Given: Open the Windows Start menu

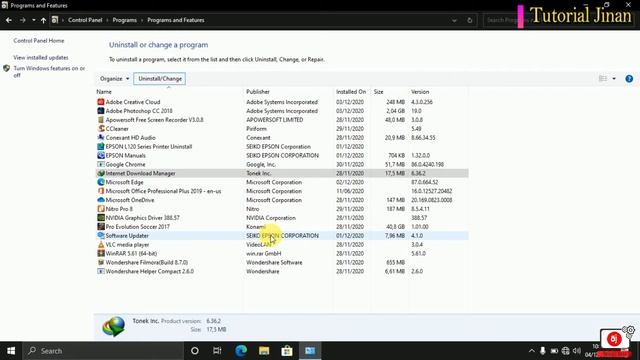Looking at the screenshot, I should (x=11, y=351).
